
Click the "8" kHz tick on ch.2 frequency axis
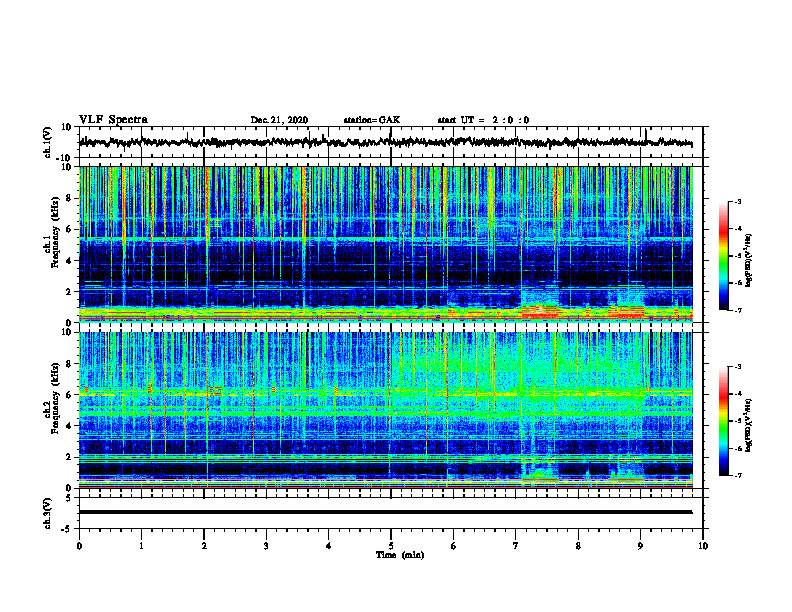click(69, 364)
